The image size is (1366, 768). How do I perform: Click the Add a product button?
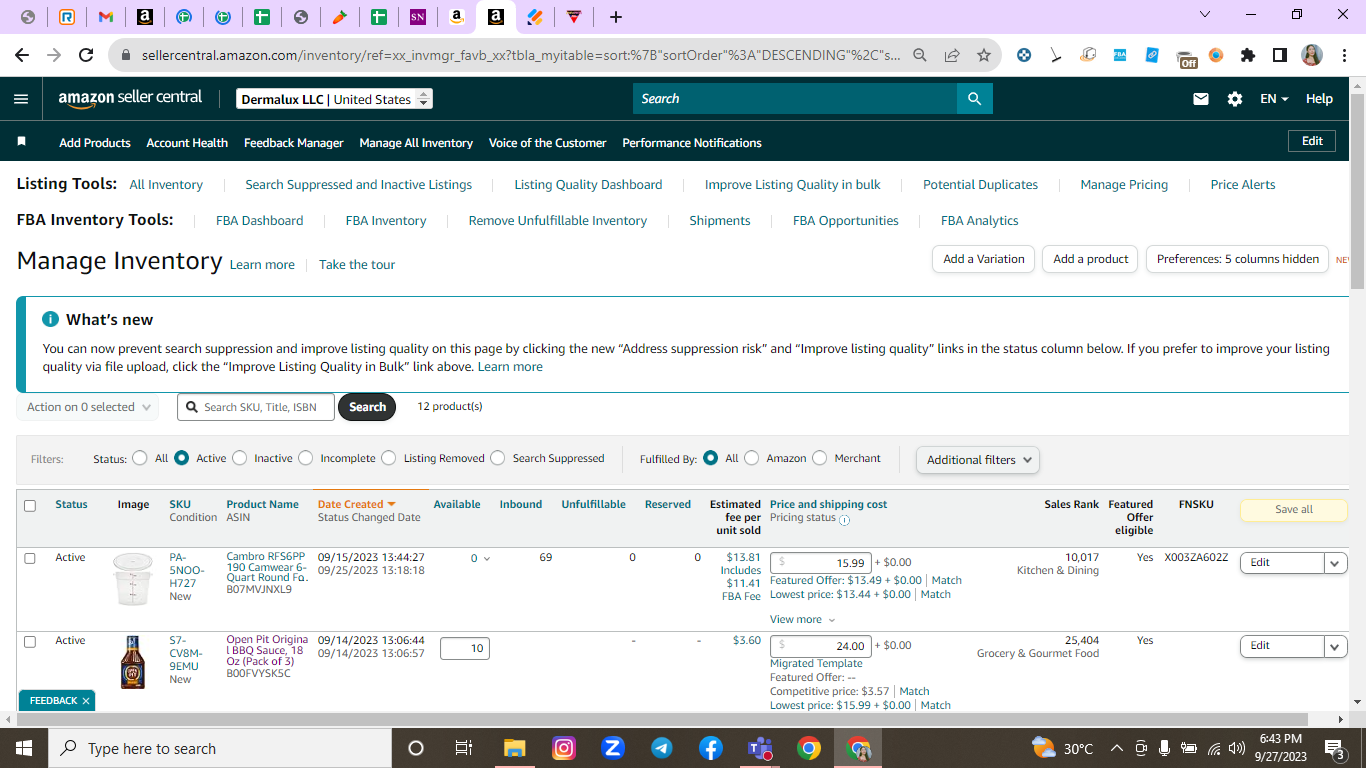click(1091, 259)
